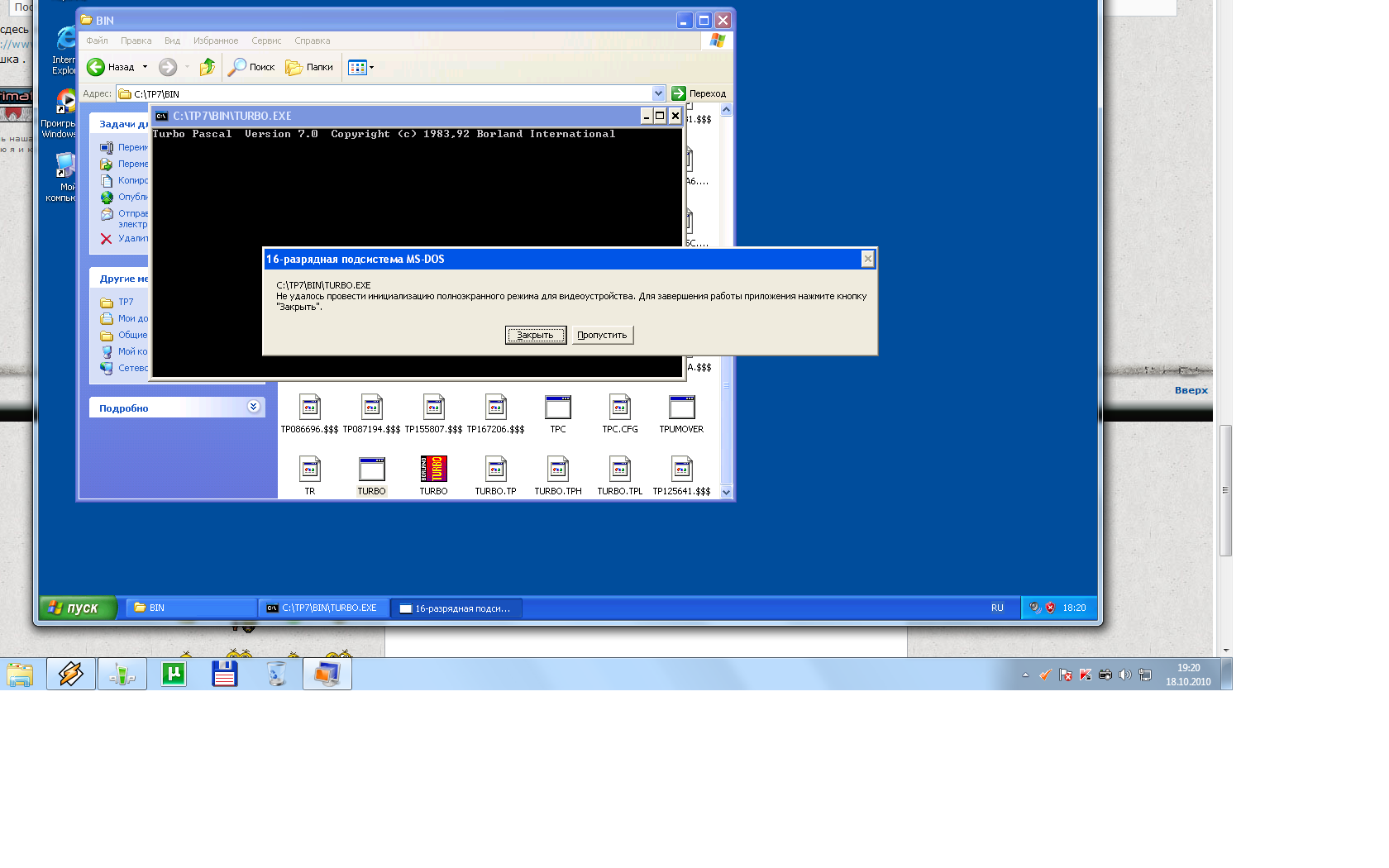Open the Справка menu

tap(313, 41)
